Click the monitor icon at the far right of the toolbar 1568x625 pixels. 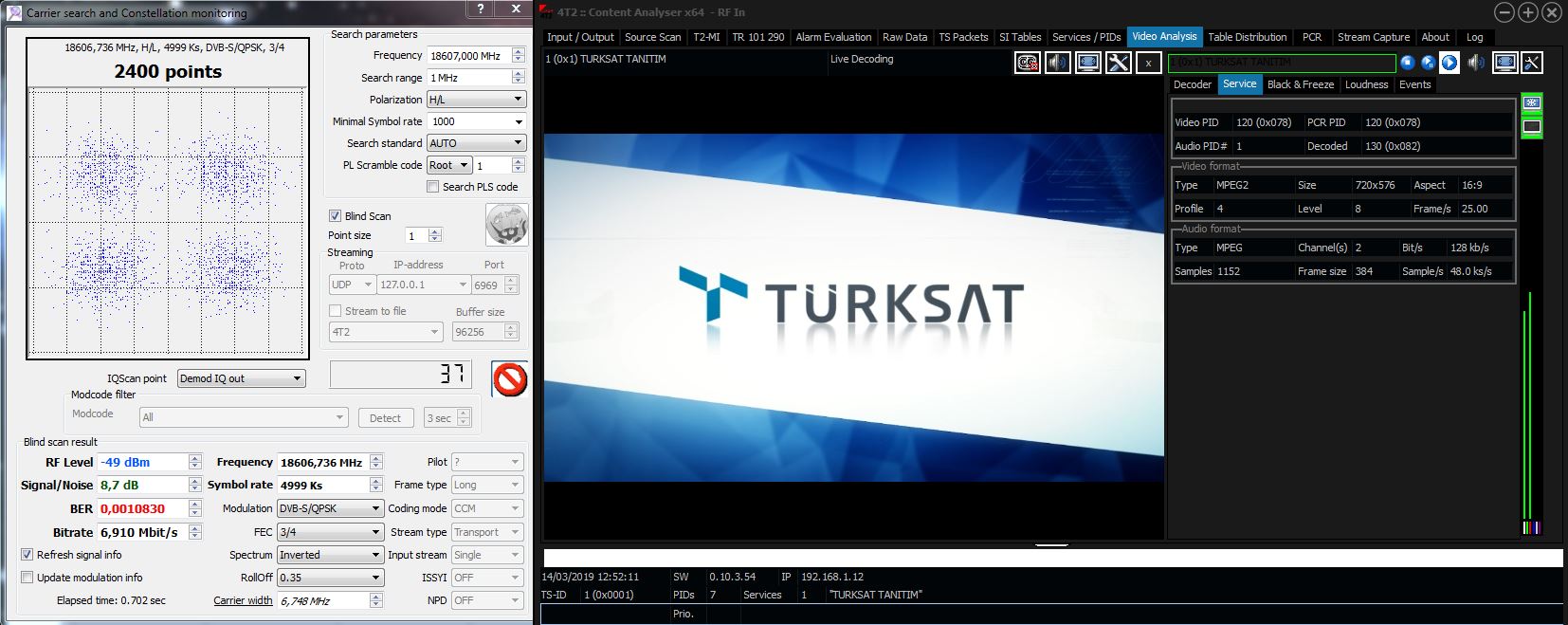[1504, 63]
